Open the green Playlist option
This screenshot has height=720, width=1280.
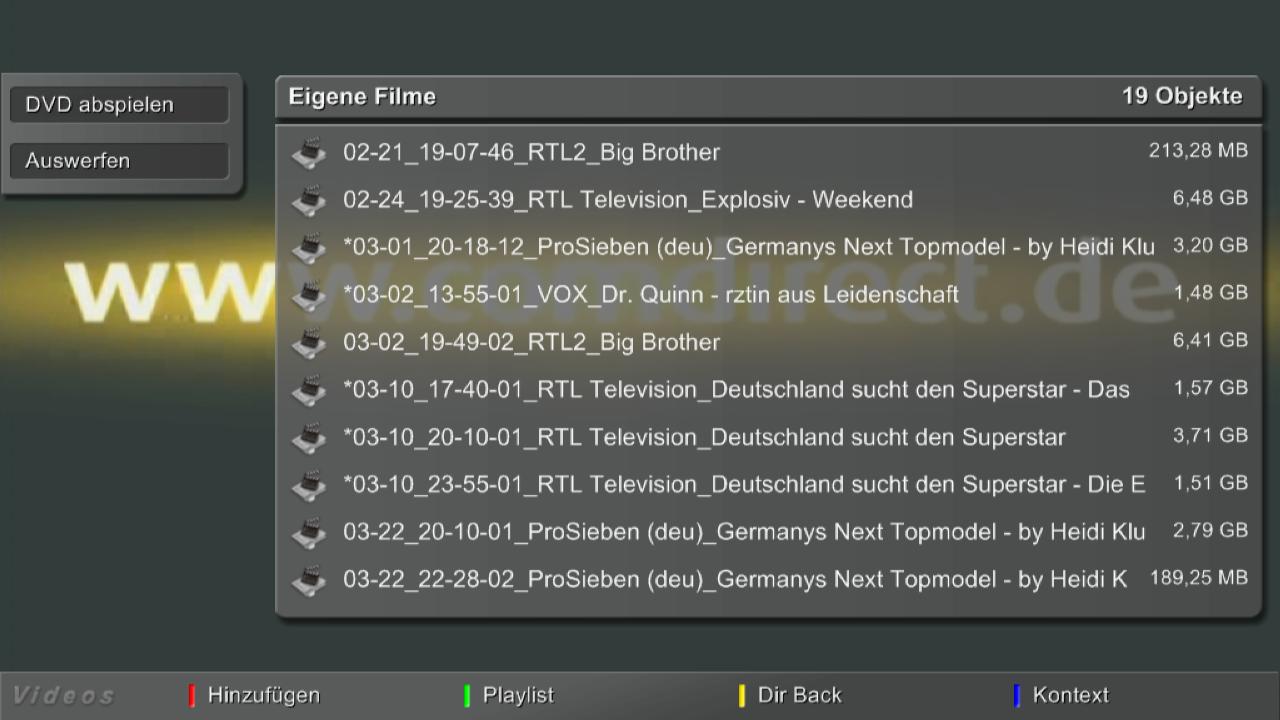click(x=517, y=695)
